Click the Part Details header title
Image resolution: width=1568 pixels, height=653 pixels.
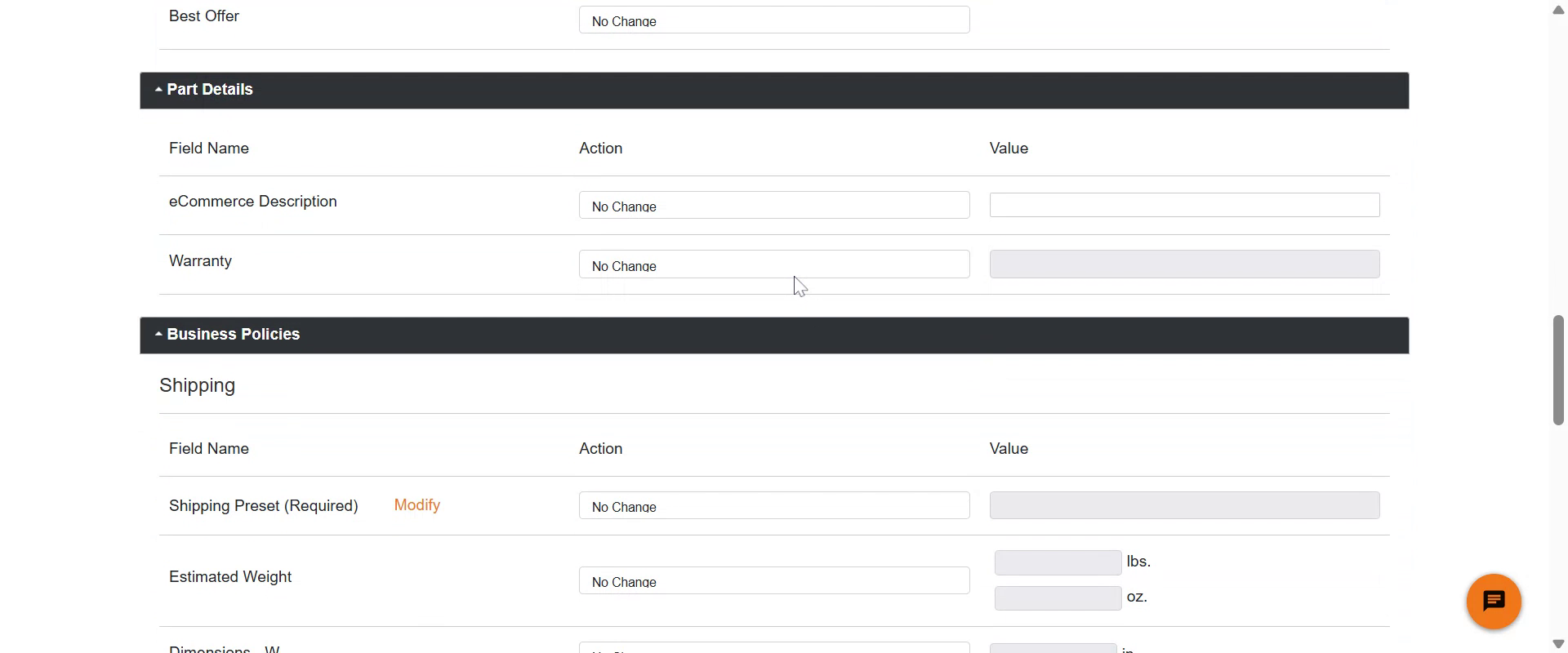coord(210,90)
